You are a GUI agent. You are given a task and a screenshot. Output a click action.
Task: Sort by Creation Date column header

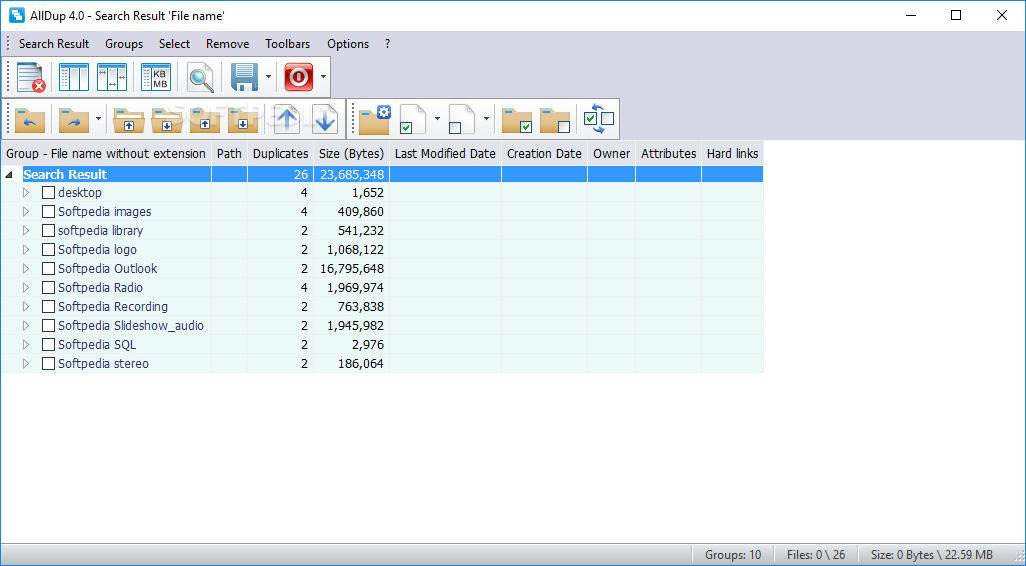(544, 154)
